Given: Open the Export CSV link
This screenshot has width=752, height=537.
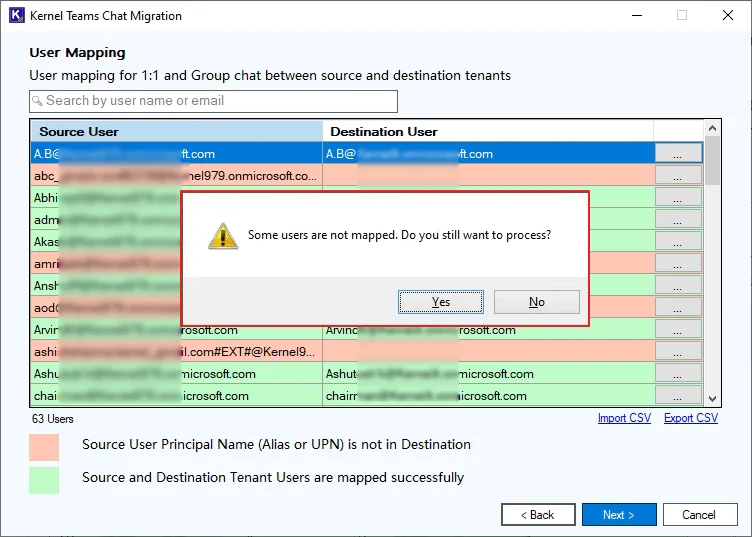Looking at the screenshot, I should click(691, 418).
